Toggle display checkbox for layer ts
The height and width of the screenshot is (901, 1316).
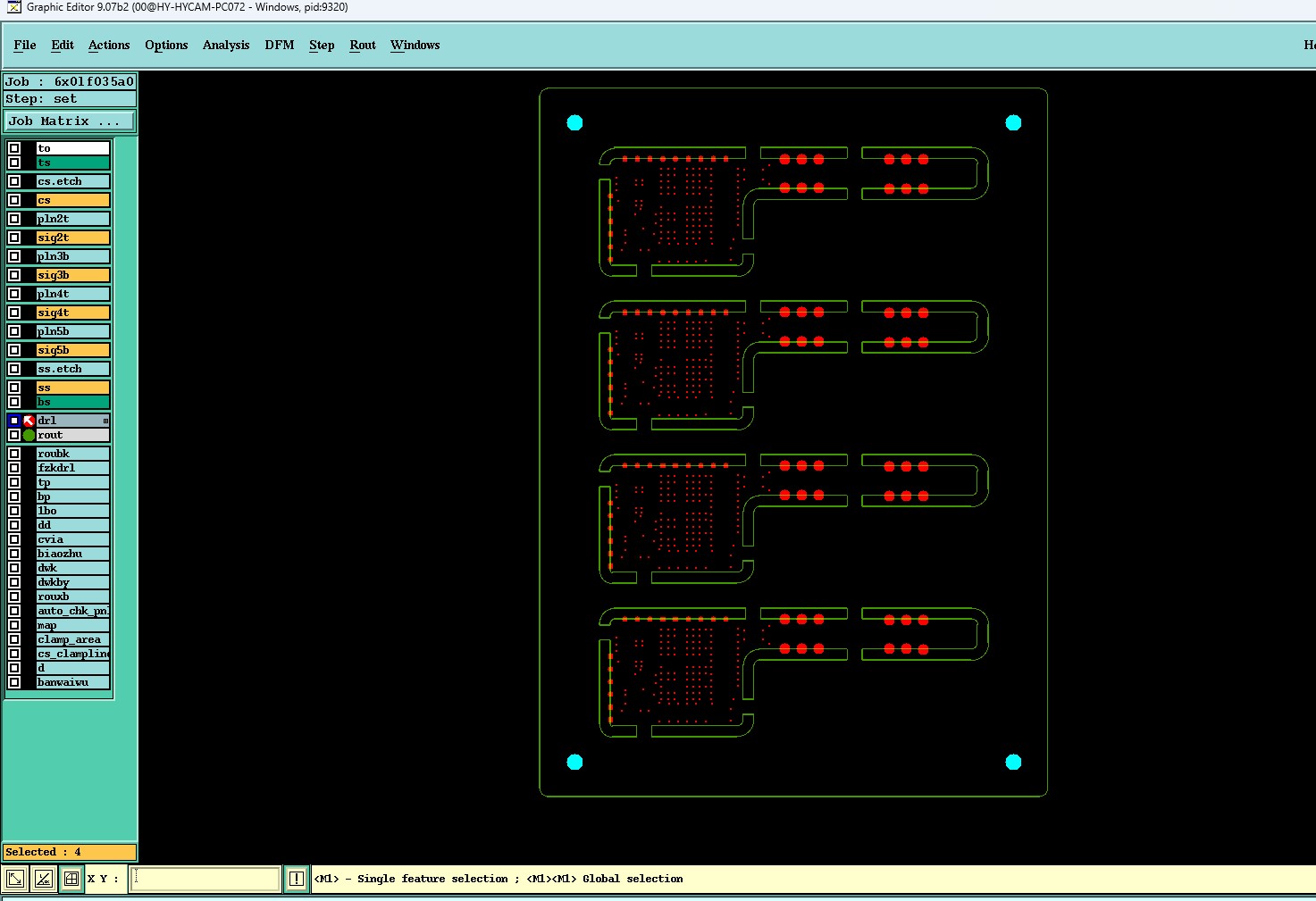tap(14, 163)
